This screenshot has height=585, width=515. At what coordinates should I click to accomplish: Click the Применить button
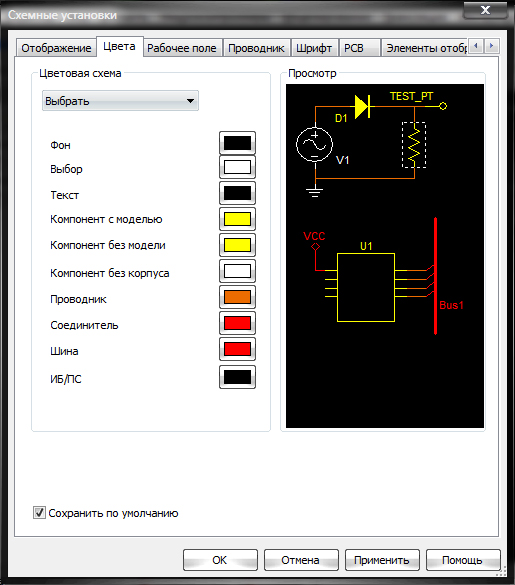tap(382, 560)
